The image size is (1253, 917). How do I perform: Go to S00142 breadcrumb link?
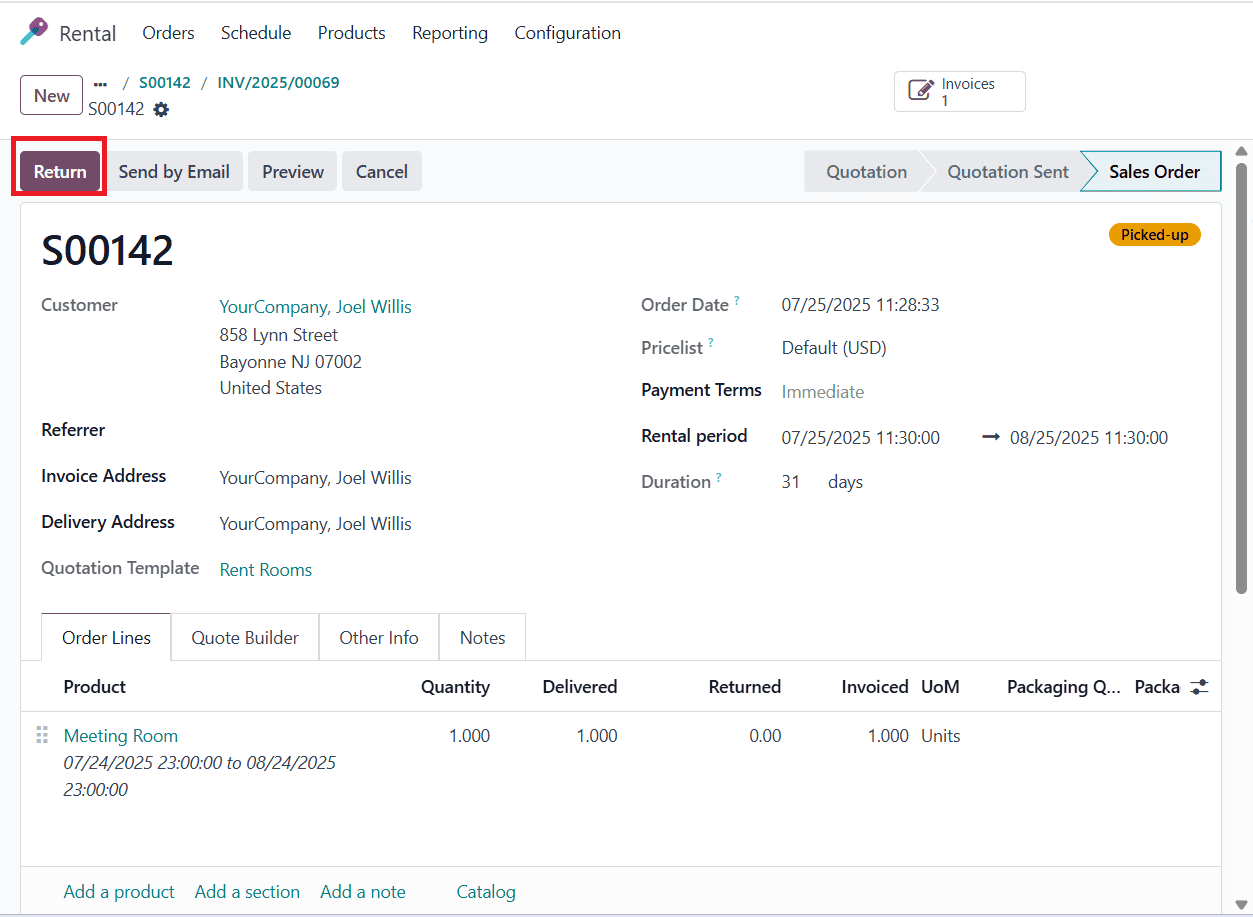pos(165,83)
